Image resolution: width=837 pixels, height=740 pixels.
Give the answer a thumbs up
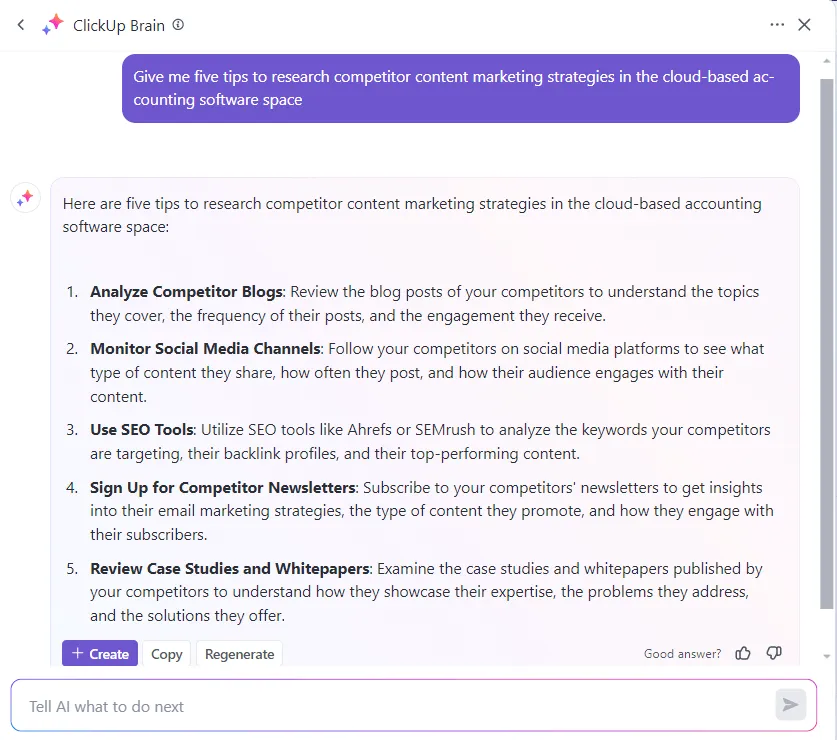click(743, 653)
